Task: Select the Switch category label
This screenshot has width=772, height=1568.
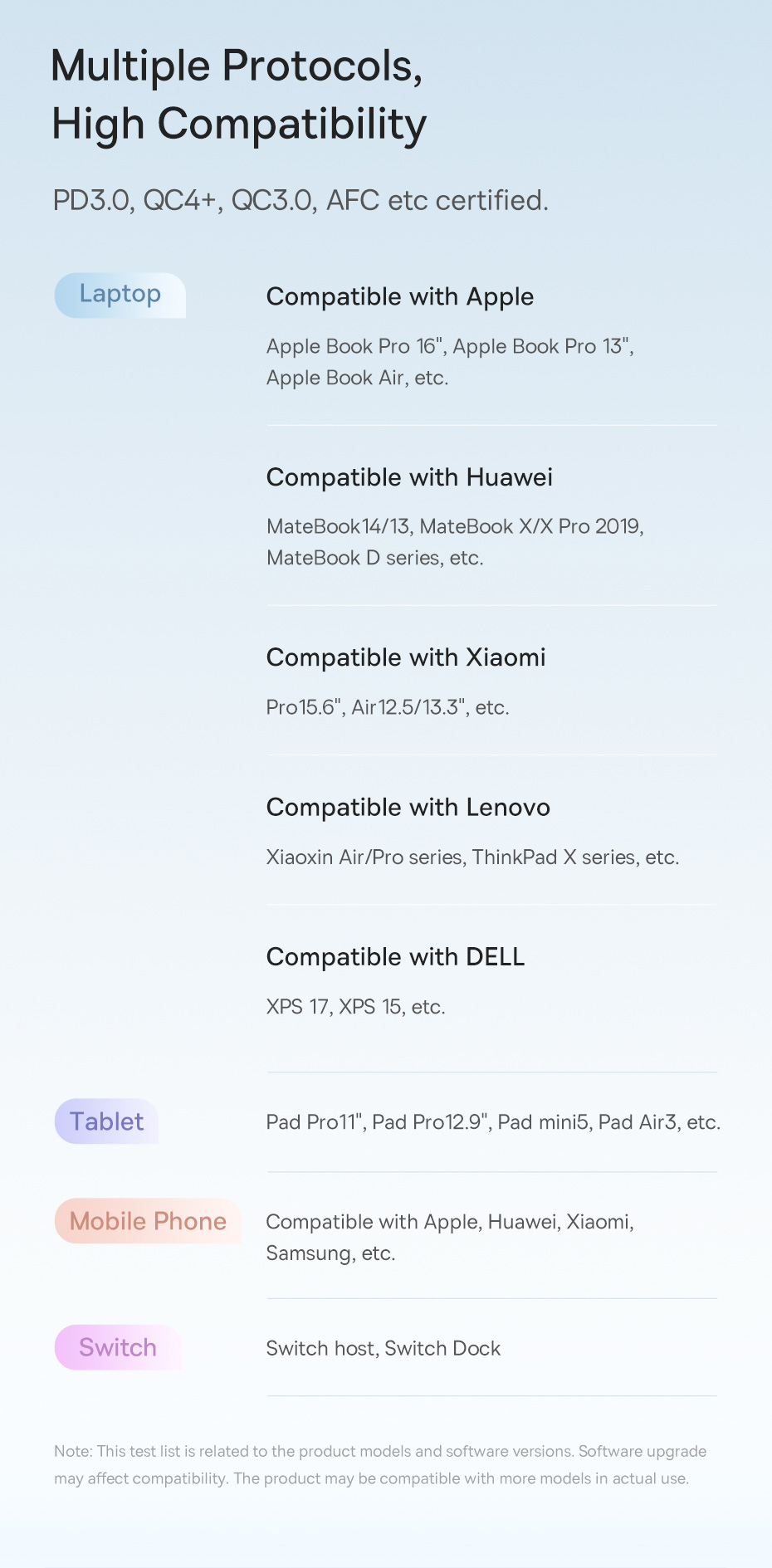Action: (x=118, y=1347)
